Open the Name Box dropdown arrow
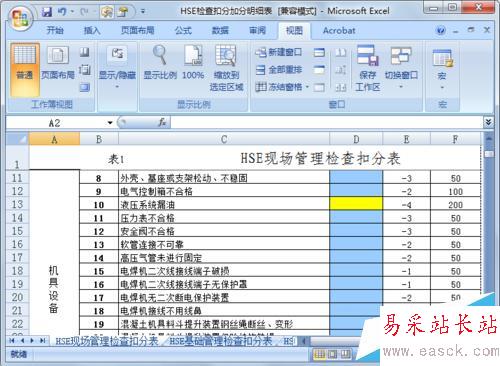Screen dimensions: 500x366 click(110, 123)
